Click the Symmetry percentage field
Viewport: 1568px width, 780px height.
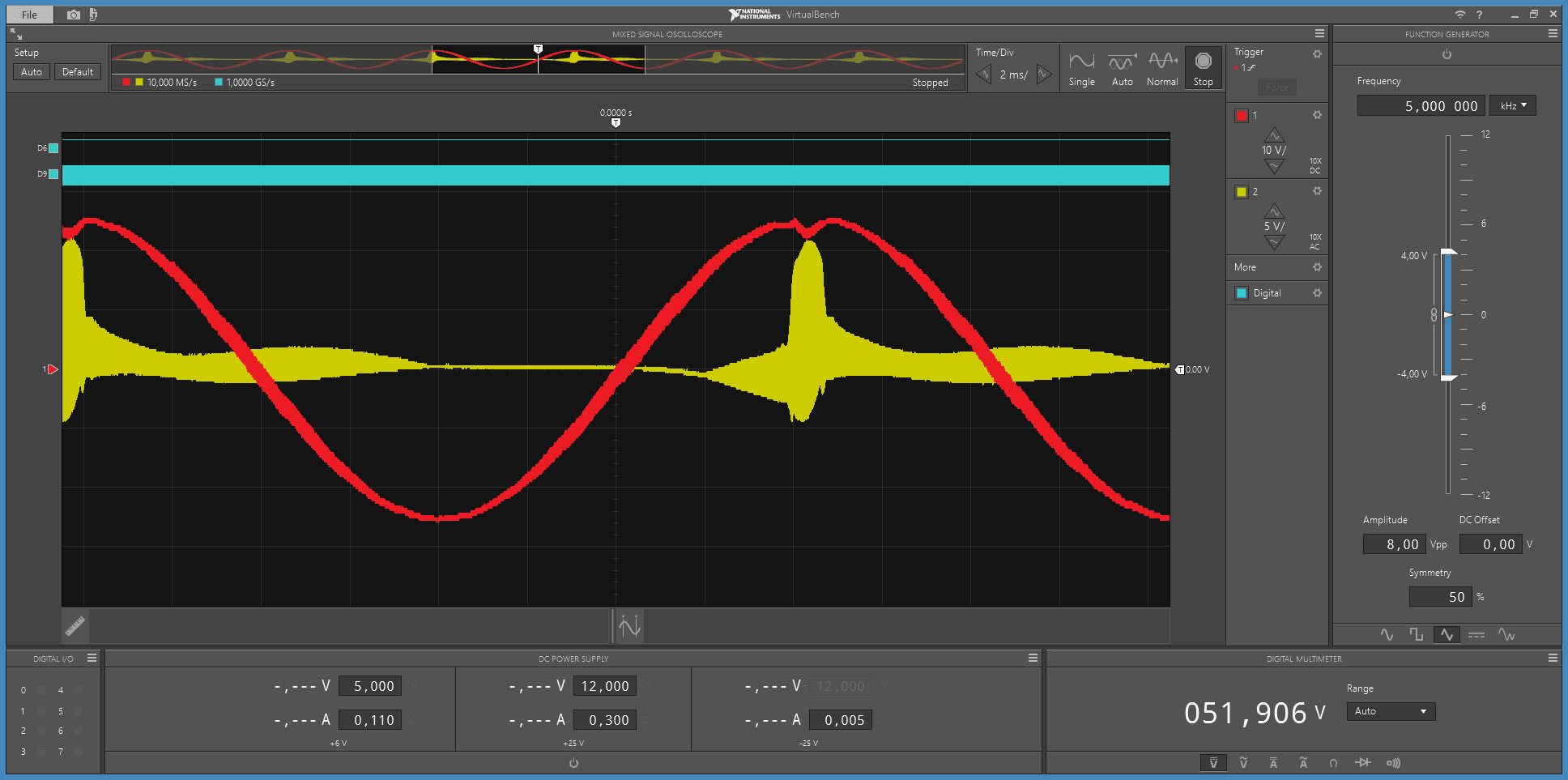[x=1440, y=597]
